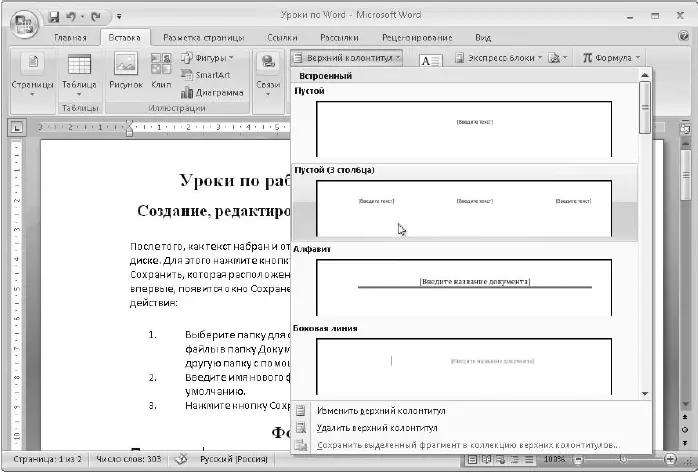
Task: Open the Формула equation dropdown
Action: (612, 58)
